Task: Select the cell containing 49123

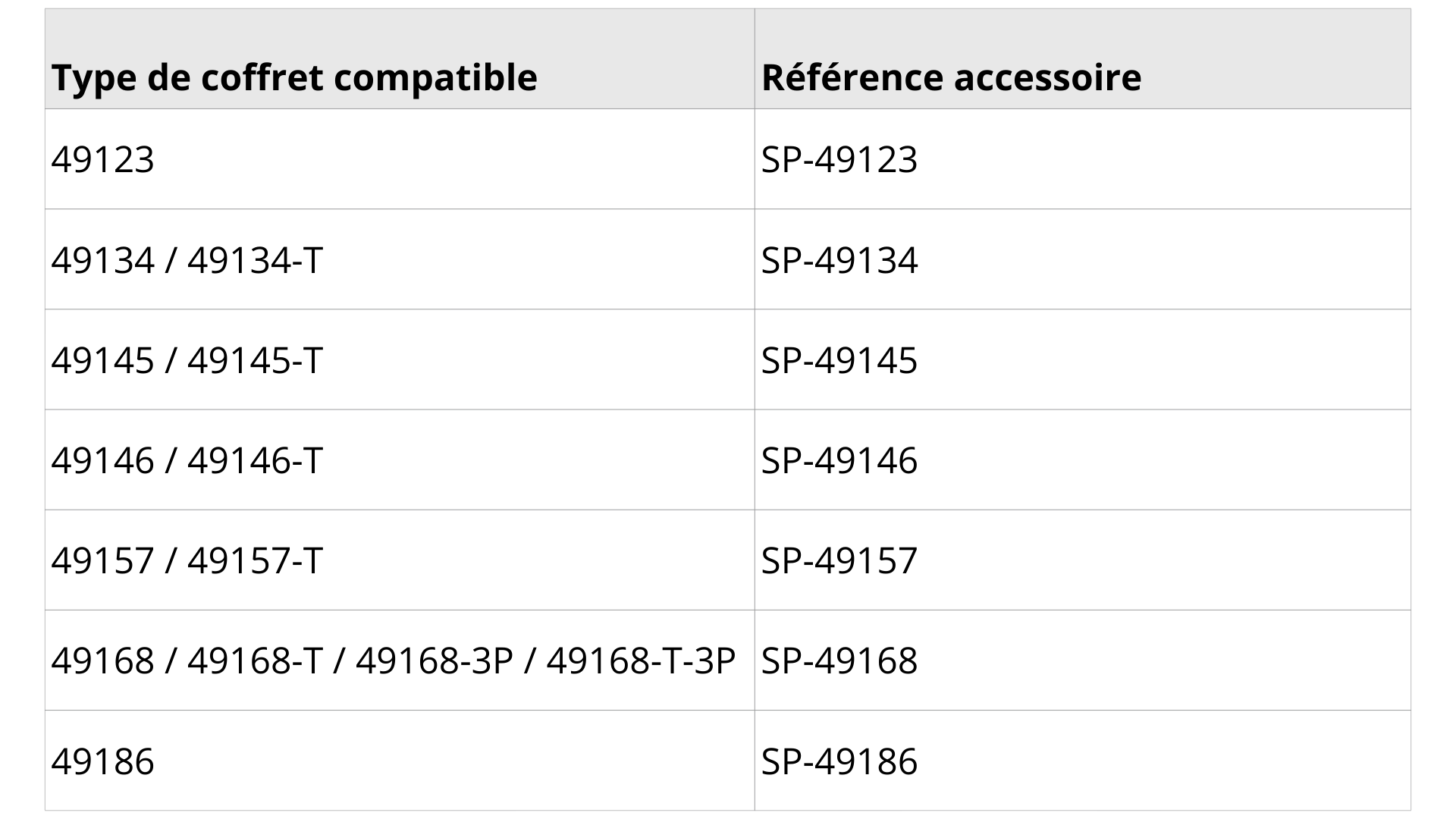Action: (400, 159)
